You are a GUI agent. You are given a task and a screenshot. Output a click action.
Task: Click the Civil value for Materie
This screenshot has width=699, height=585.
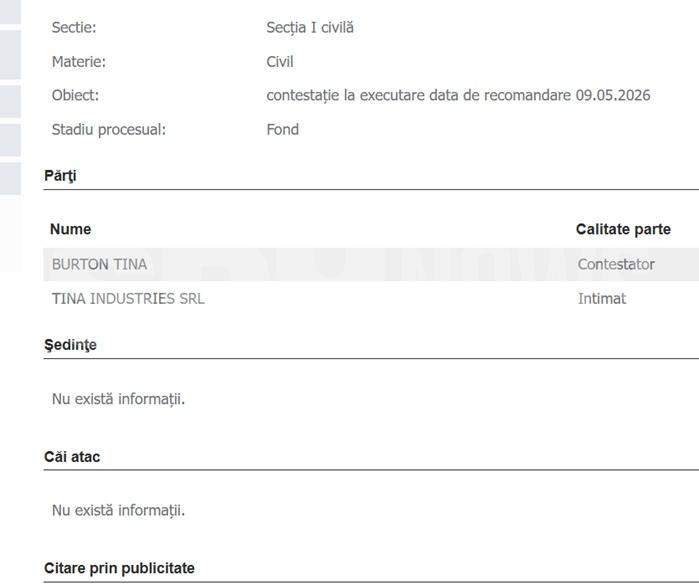pos(280,62)
